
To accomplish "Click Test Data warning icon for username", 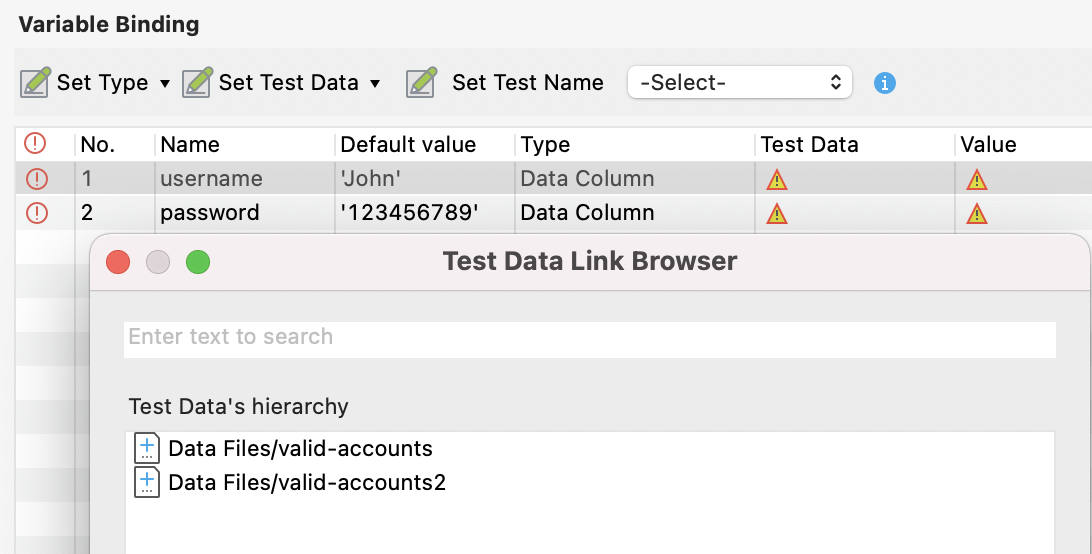I will point(776,179).
